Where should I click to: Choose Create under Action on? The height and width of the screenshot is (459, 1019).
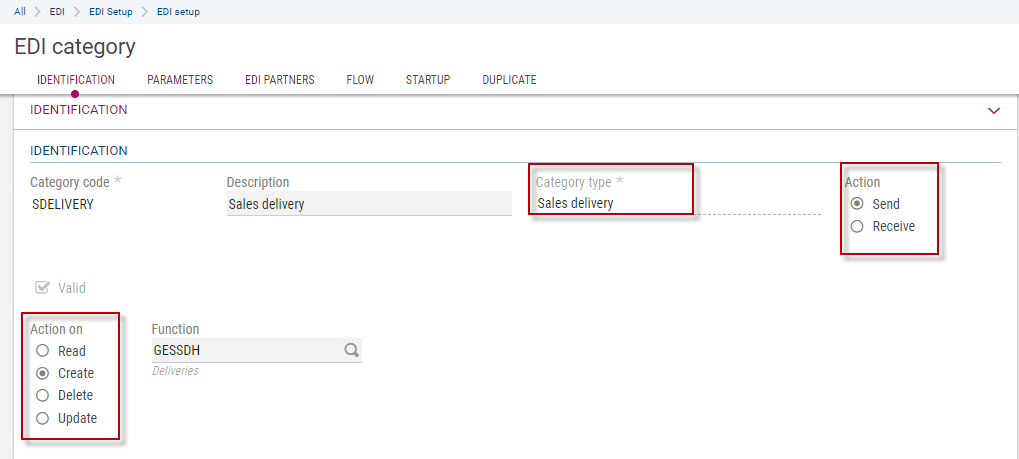click(42, 373)
